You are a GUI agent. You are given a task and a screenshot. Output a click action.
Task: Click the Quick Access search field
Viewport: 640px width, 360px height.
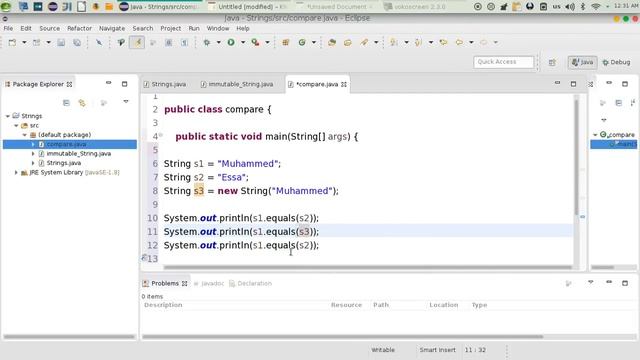point(503,62)
